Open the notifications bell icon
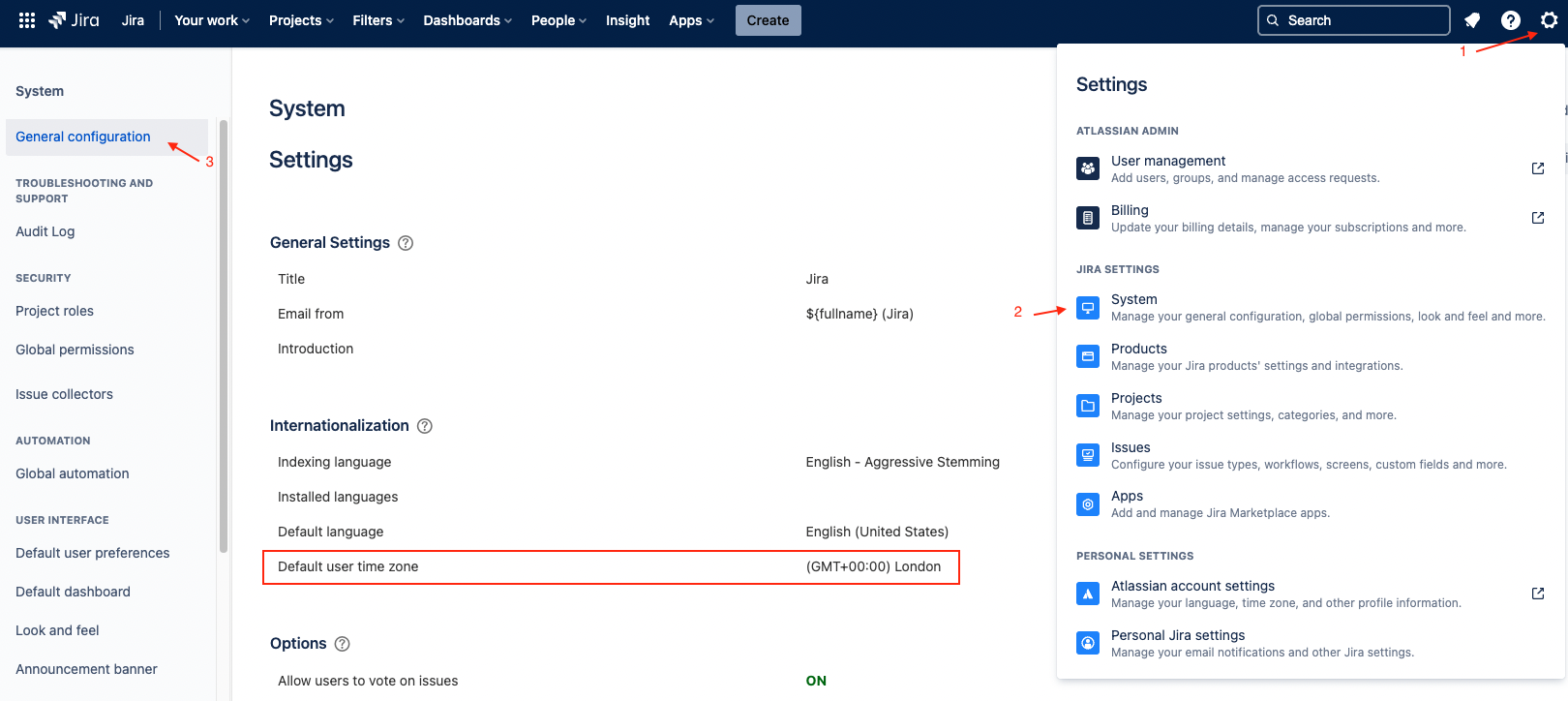1568x701 pixels. pyautogui.click(x=1472, y=20)
